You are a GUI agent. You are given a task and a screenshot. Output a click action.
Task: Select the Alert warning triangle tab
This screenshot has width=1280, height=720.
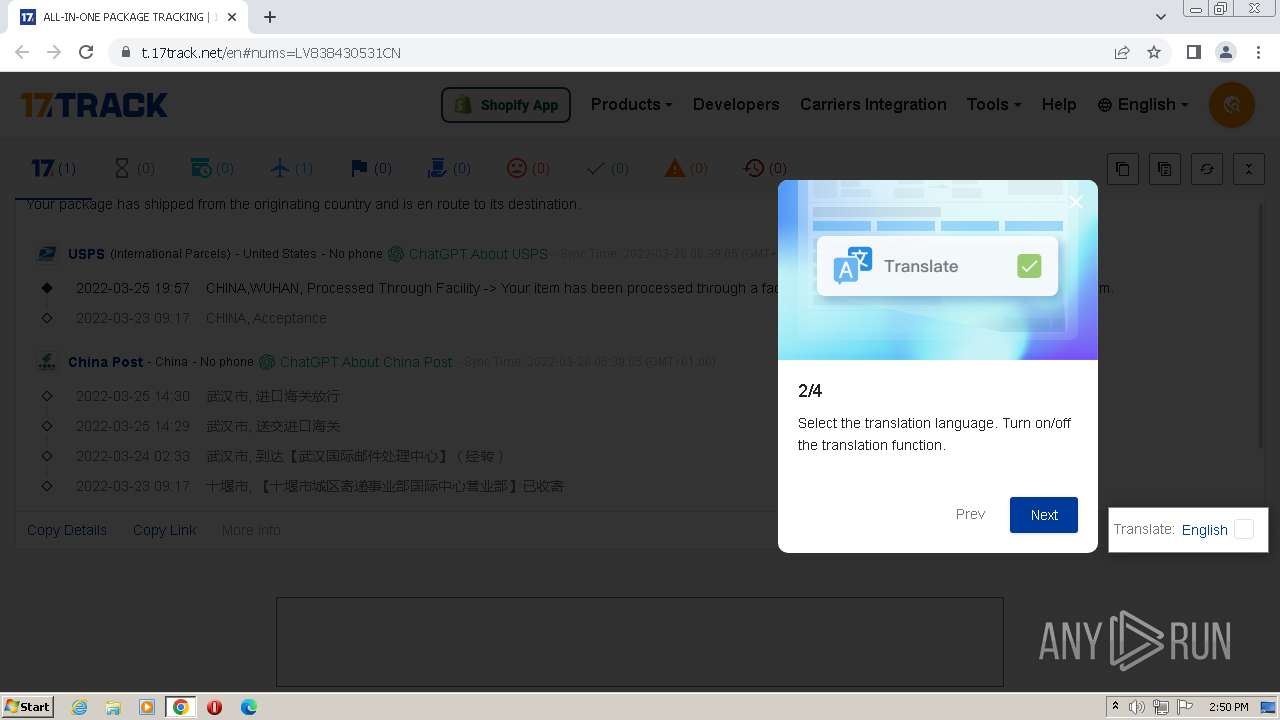[686, 168]
